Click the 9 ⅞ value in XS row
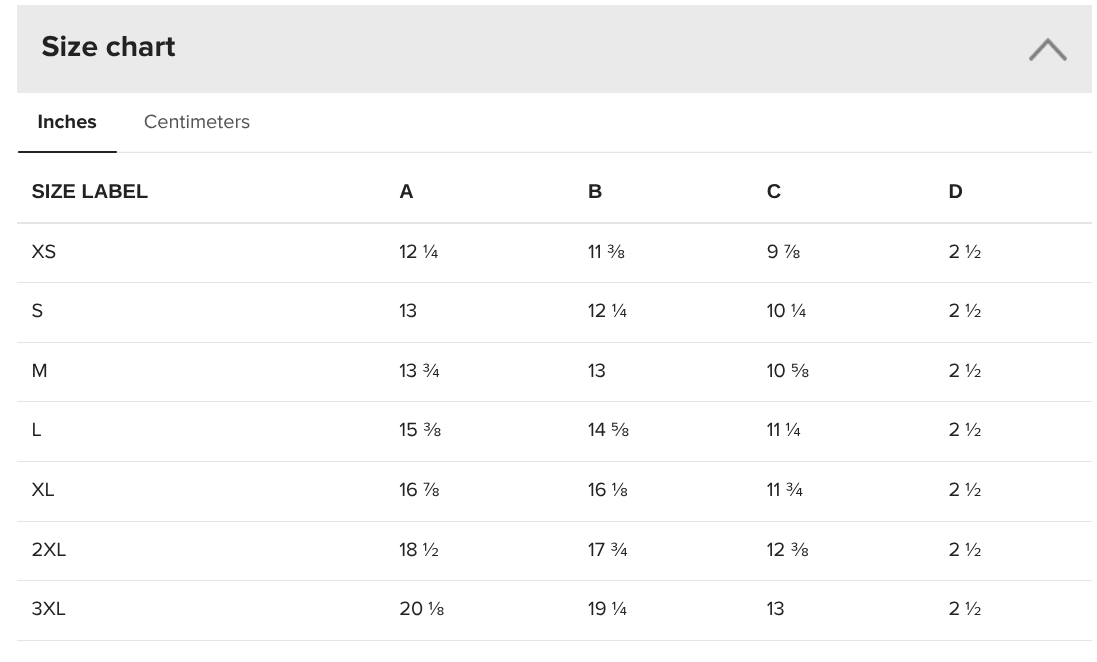Screen dimensions: 1097x662 click(x=784, y=252)
